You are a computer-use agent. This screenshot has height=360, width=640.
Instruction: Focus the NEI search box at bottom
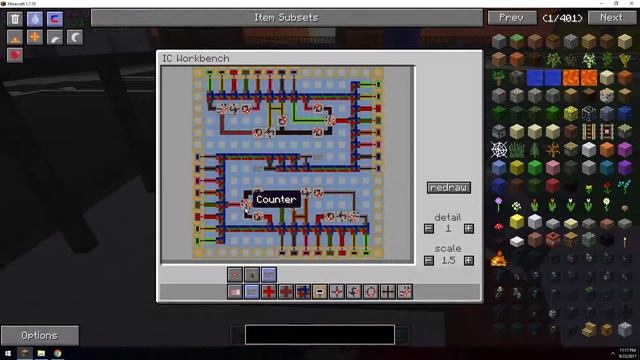pos(320,335)
